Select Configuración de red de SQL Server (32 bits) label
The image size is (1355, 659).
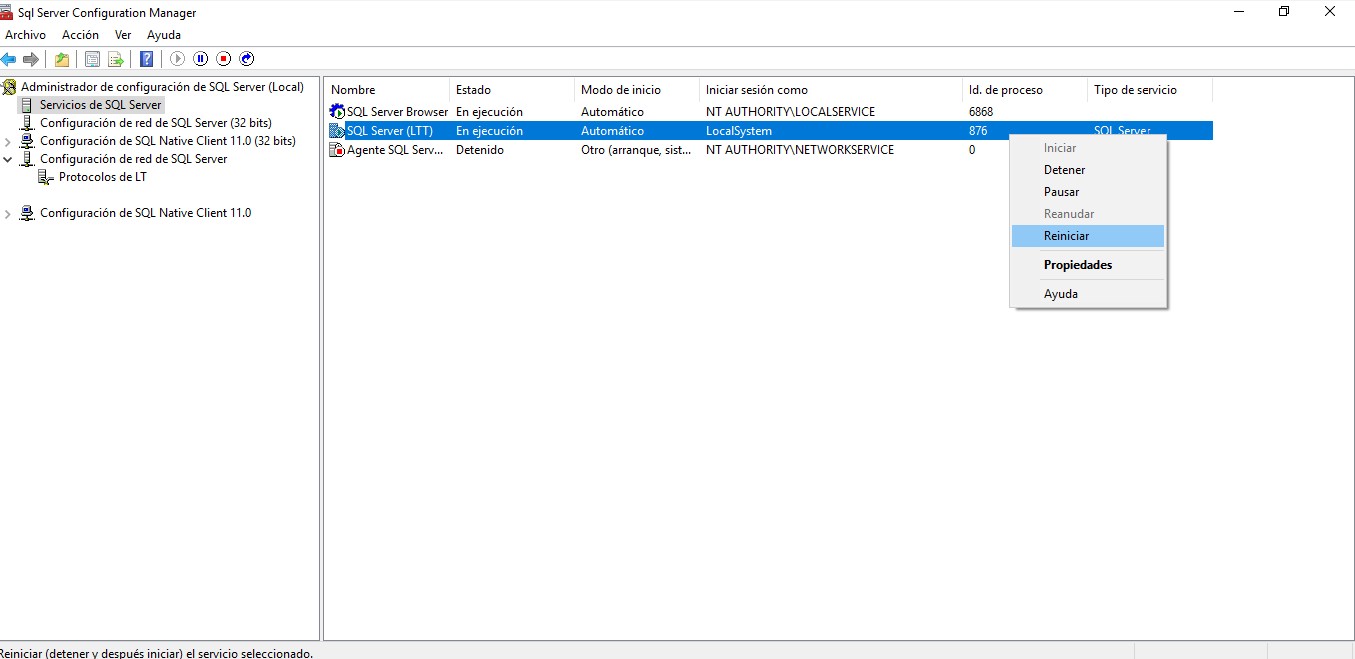click(156, 123)
